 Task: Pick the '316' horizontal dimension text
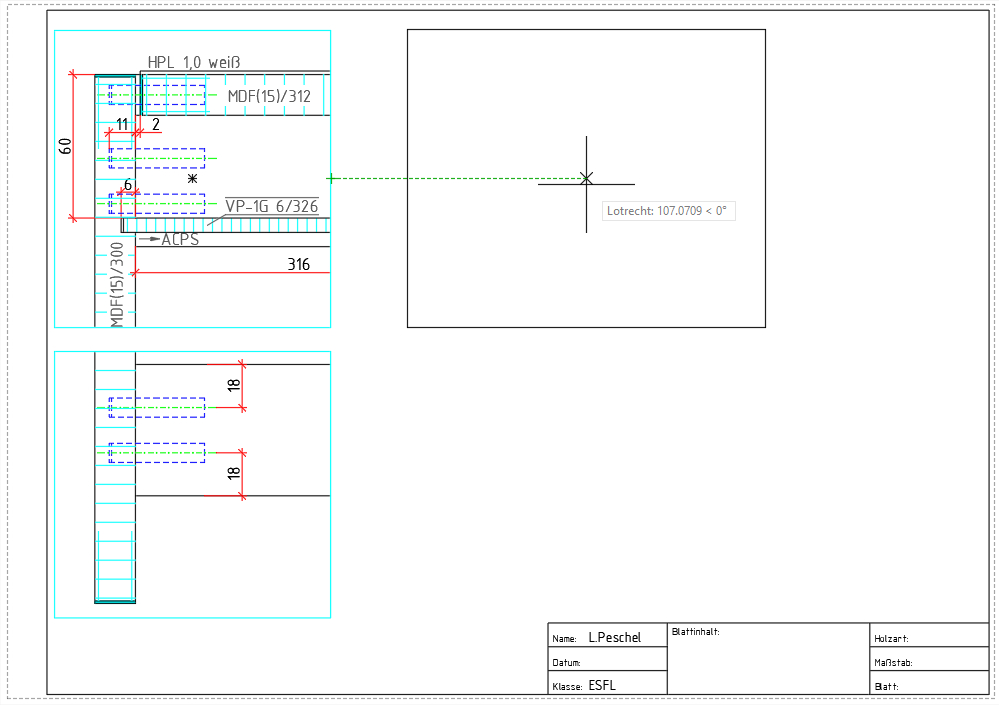(298, 265)
